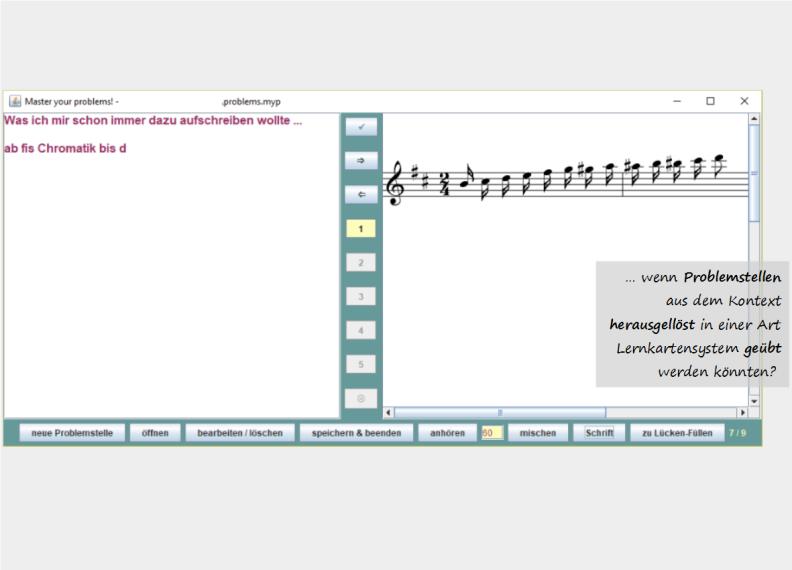The image size is (792, 570).
Task: Play the notation with 'anhören'
Action: click(x=447, y=433)
